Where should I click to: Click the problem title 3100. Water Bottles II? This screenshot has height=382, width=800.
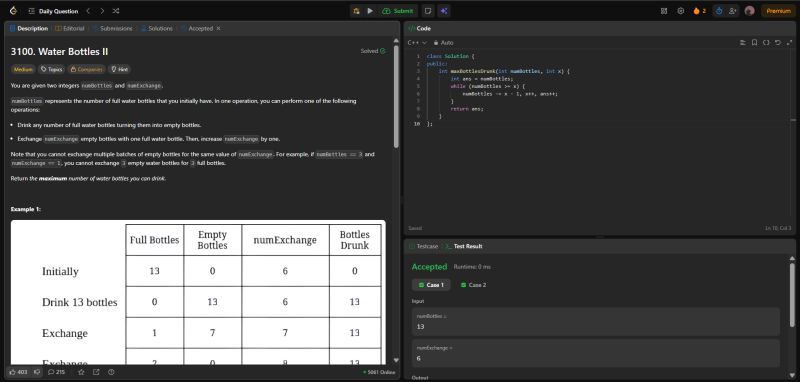(59, 52)
